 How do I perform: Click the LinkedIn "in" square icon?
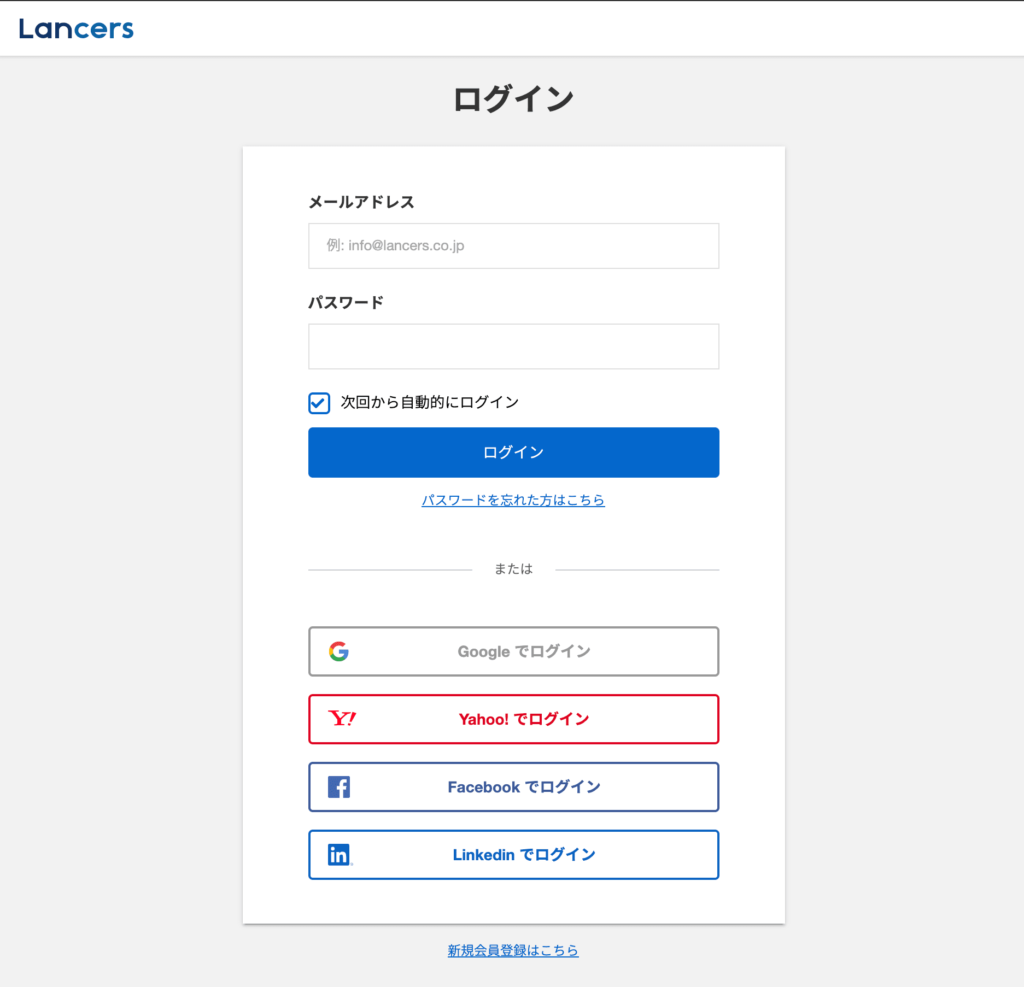(338, 855)
